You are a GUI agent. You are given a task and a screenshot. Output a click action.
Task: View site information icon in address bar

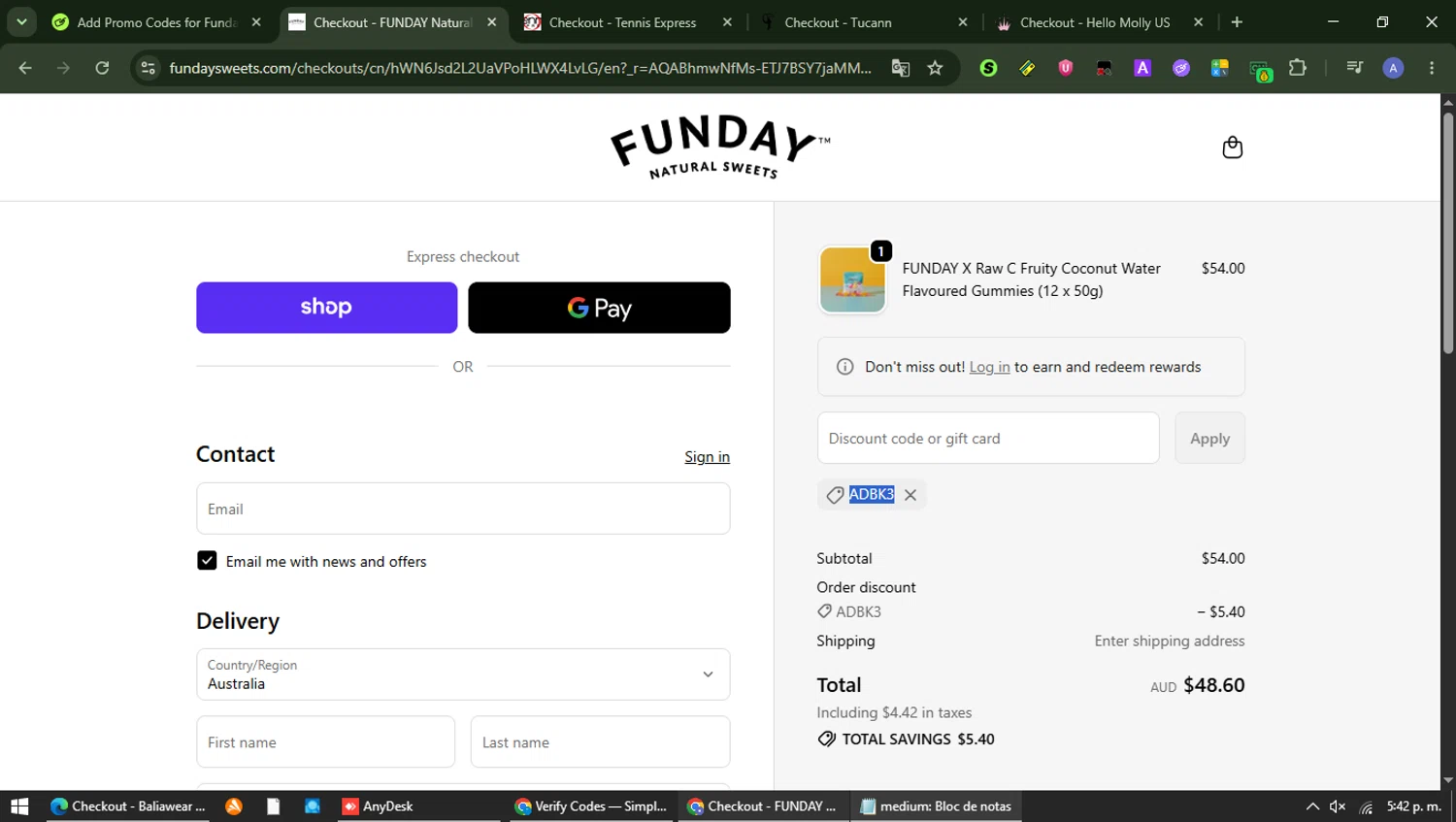coord(148,68)
